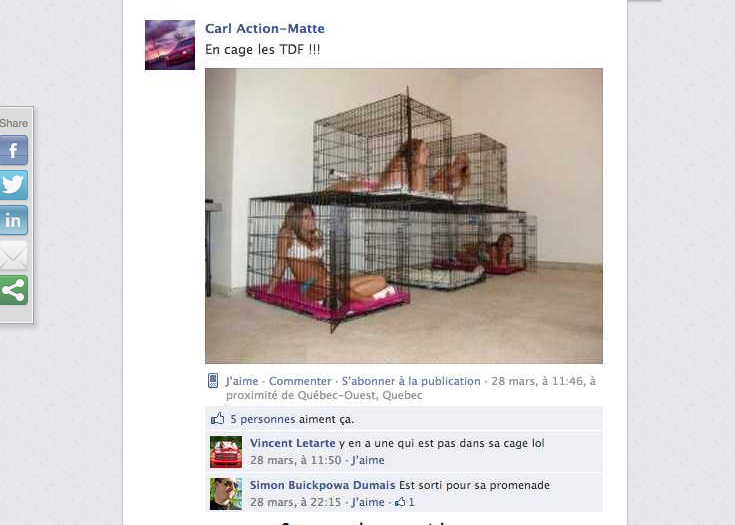Click the thumbs-up icon beside 5 personnes
The image size is (735, 525).
pyautogui.click(x=218, y=418)
